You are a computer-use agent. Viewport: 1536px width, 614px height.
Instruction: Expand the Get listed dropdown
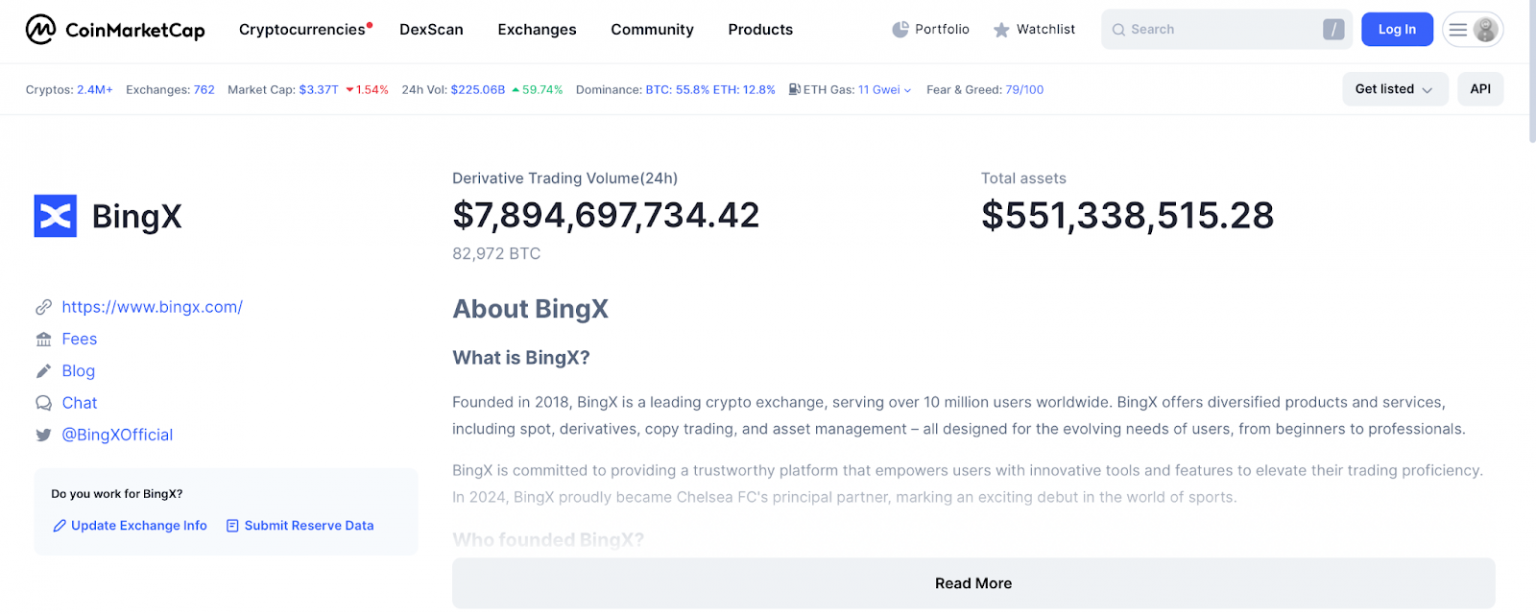(x=1394, y=89)
